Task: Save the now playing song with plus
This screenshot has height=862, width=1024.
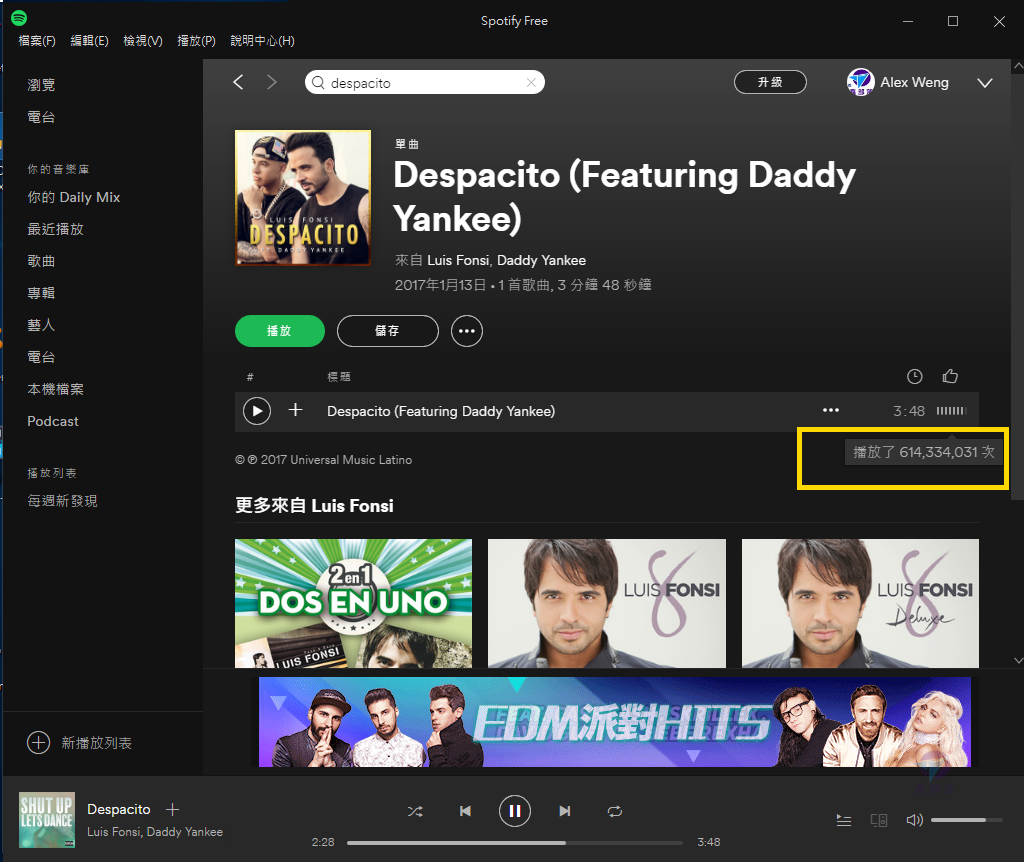Action: point(172,810)
